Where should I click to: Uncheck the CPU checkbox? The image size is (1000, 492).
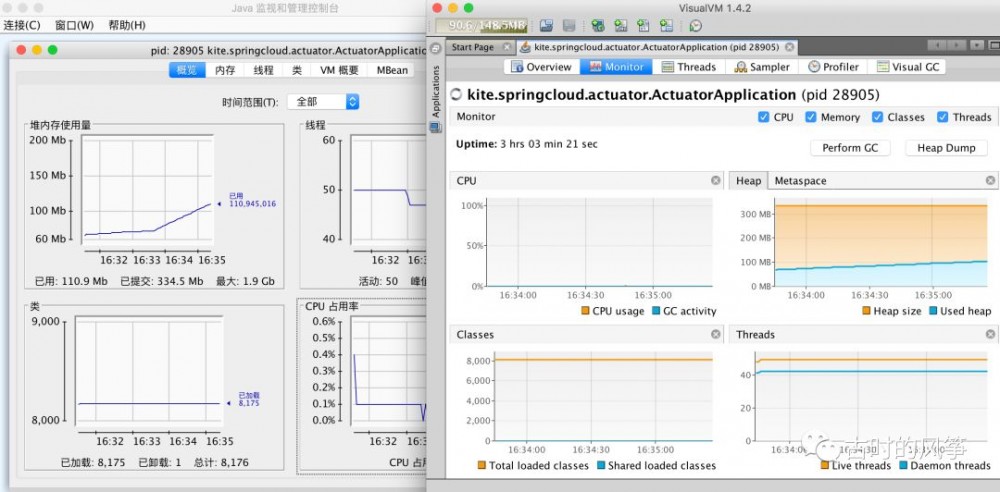pyautogui.click(x=763, y=117)
